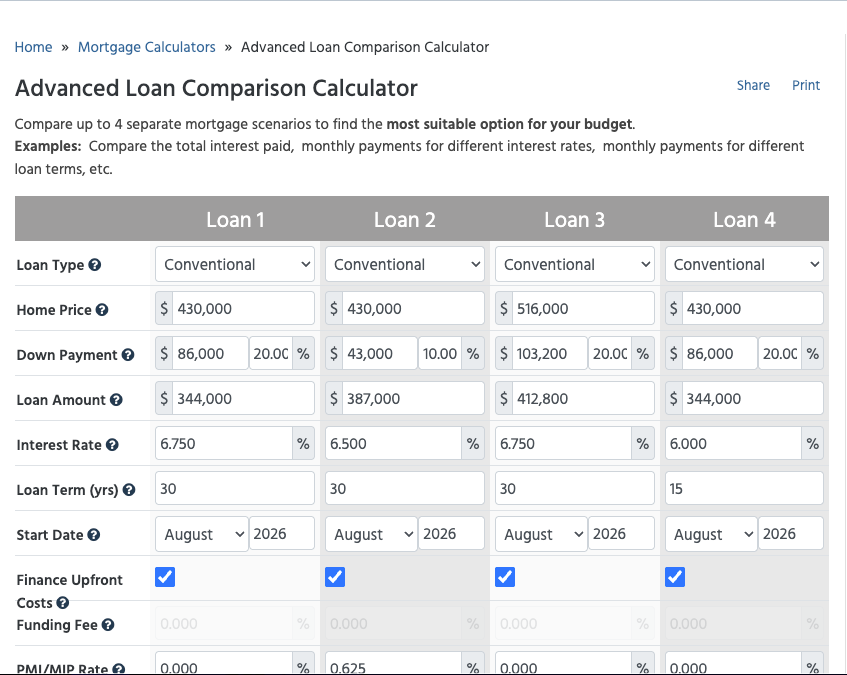The height and width of the screenshot is (675, 847).
Task: Open help icon next to Funding Fee
Action: click(x=108, y=625)
